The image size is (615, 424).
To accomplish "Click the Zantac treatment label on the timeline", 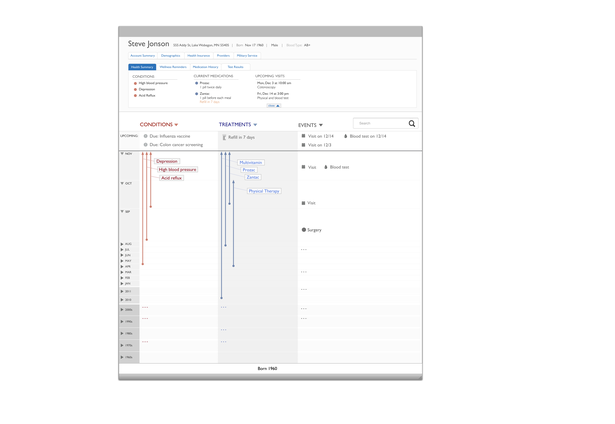I will click(253, 177).
